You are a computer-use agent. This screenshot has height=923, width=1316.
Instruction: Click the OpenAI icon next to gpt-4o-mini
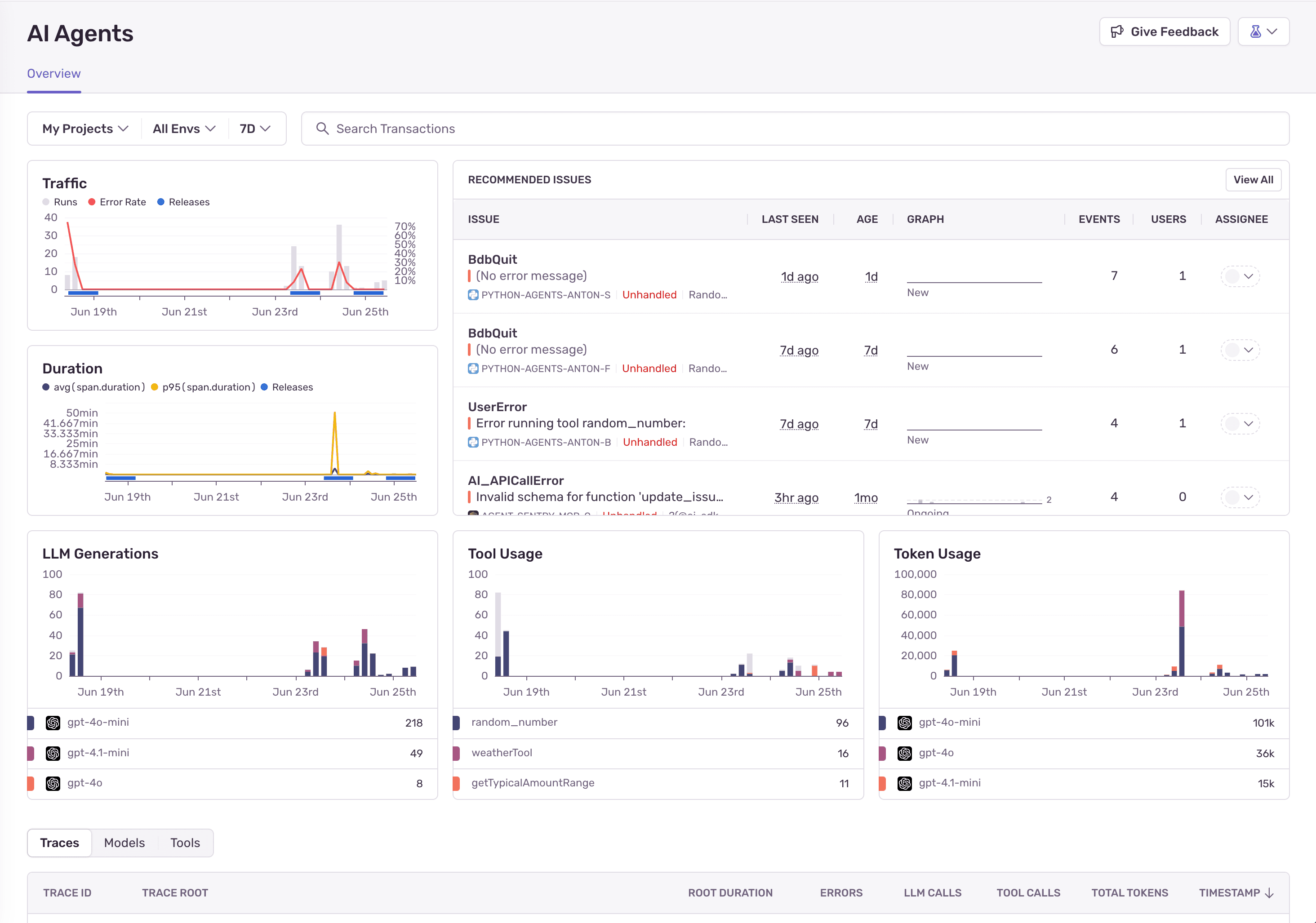point(53,723)
